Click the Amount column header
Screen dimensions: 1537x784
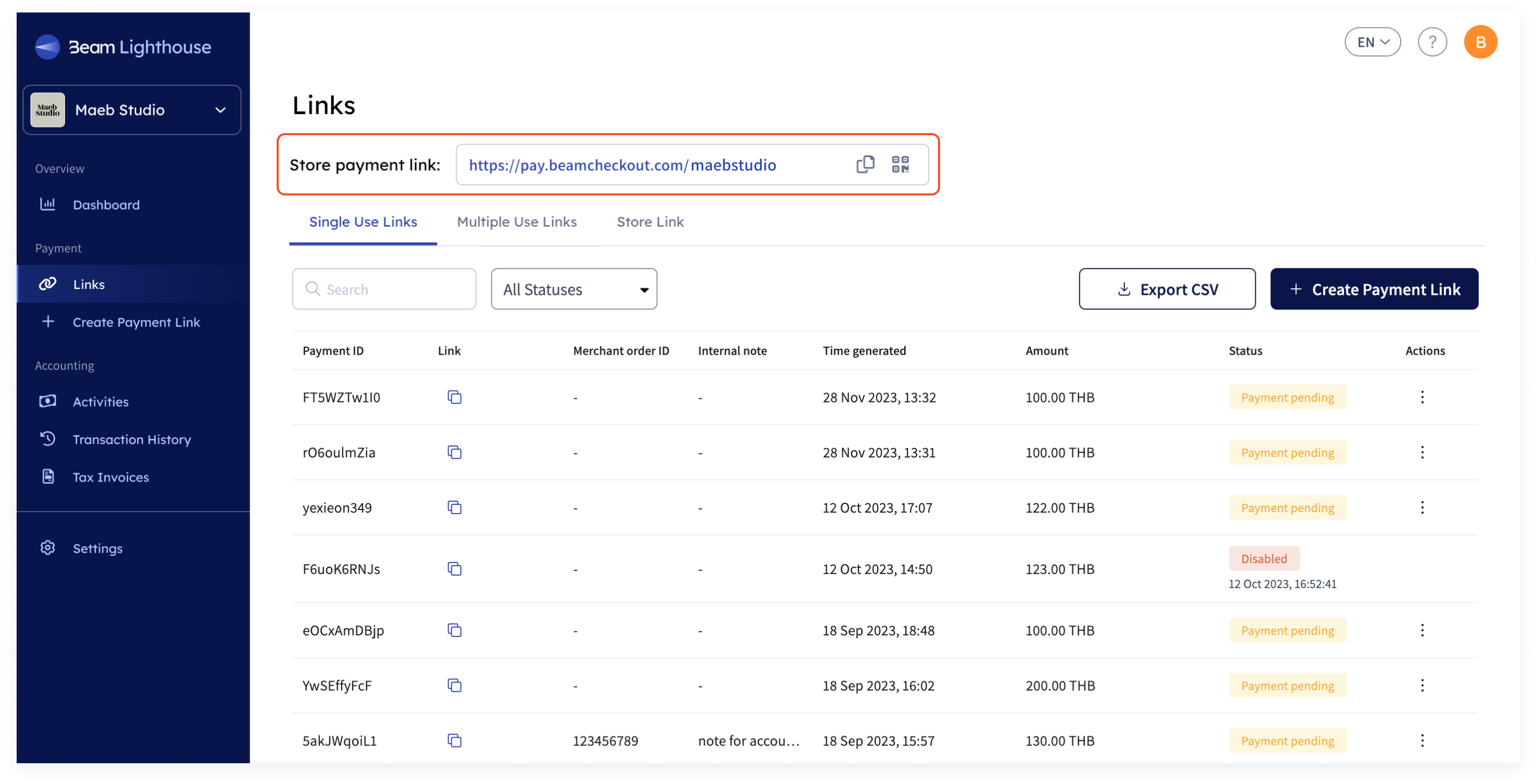point(1047,351)
